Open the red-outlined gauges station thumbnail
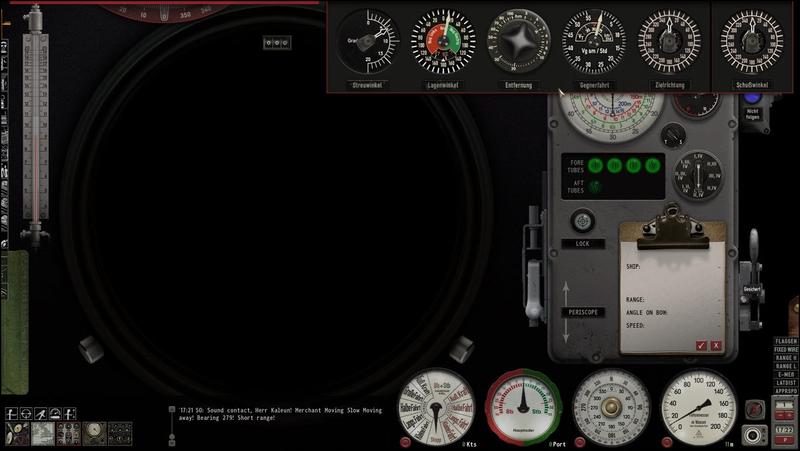This screenshot has height=451, width=800. (x=68, y=434)
